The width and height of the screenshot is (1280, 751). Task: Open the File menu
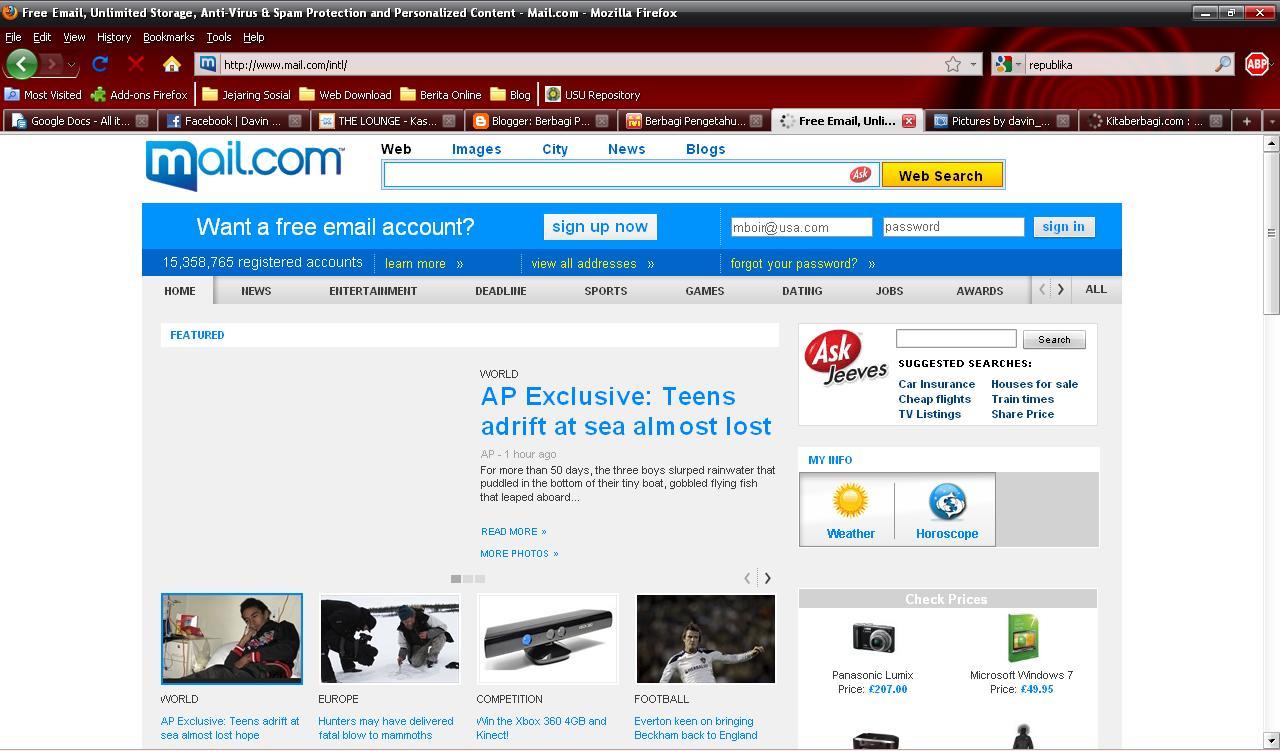13,37
